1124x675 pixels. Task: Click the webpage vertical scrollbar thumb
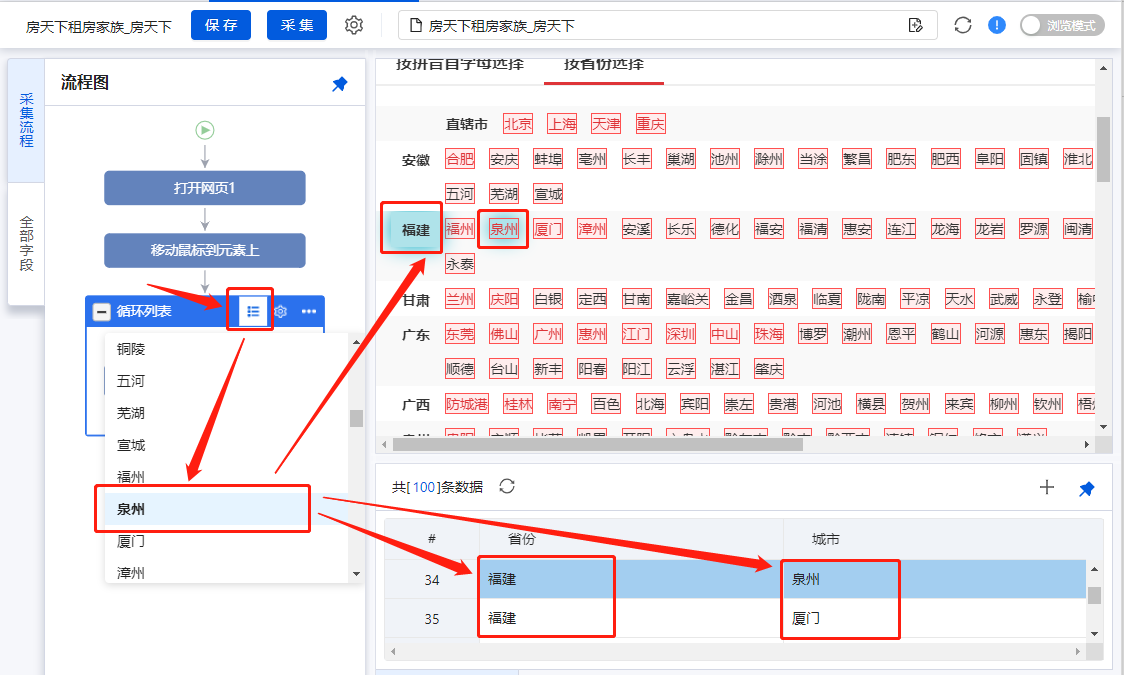coord(1103,149)
